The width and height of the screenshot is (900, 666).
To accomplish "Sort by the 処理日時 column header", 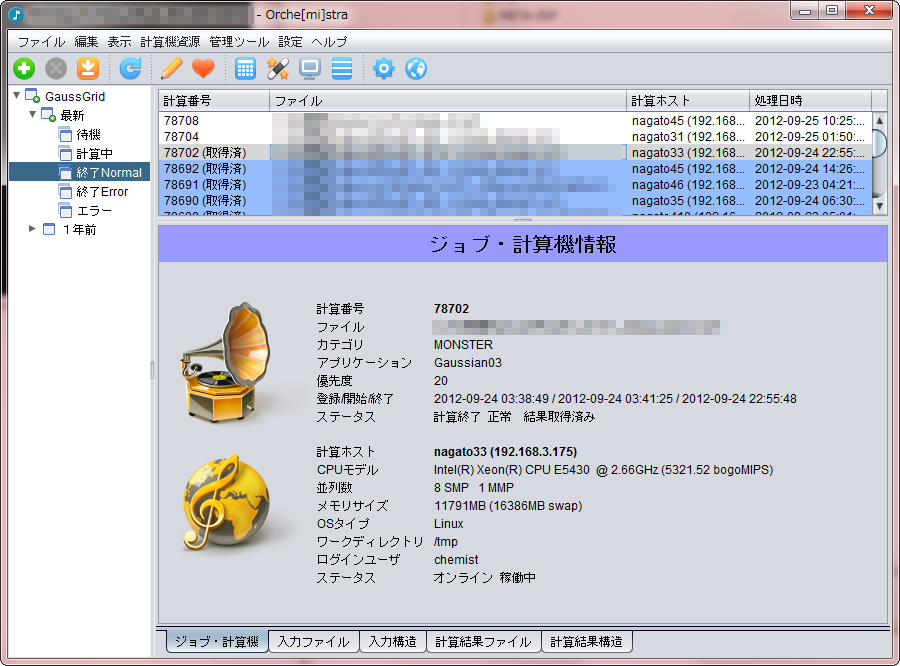I will pos(809,101).
